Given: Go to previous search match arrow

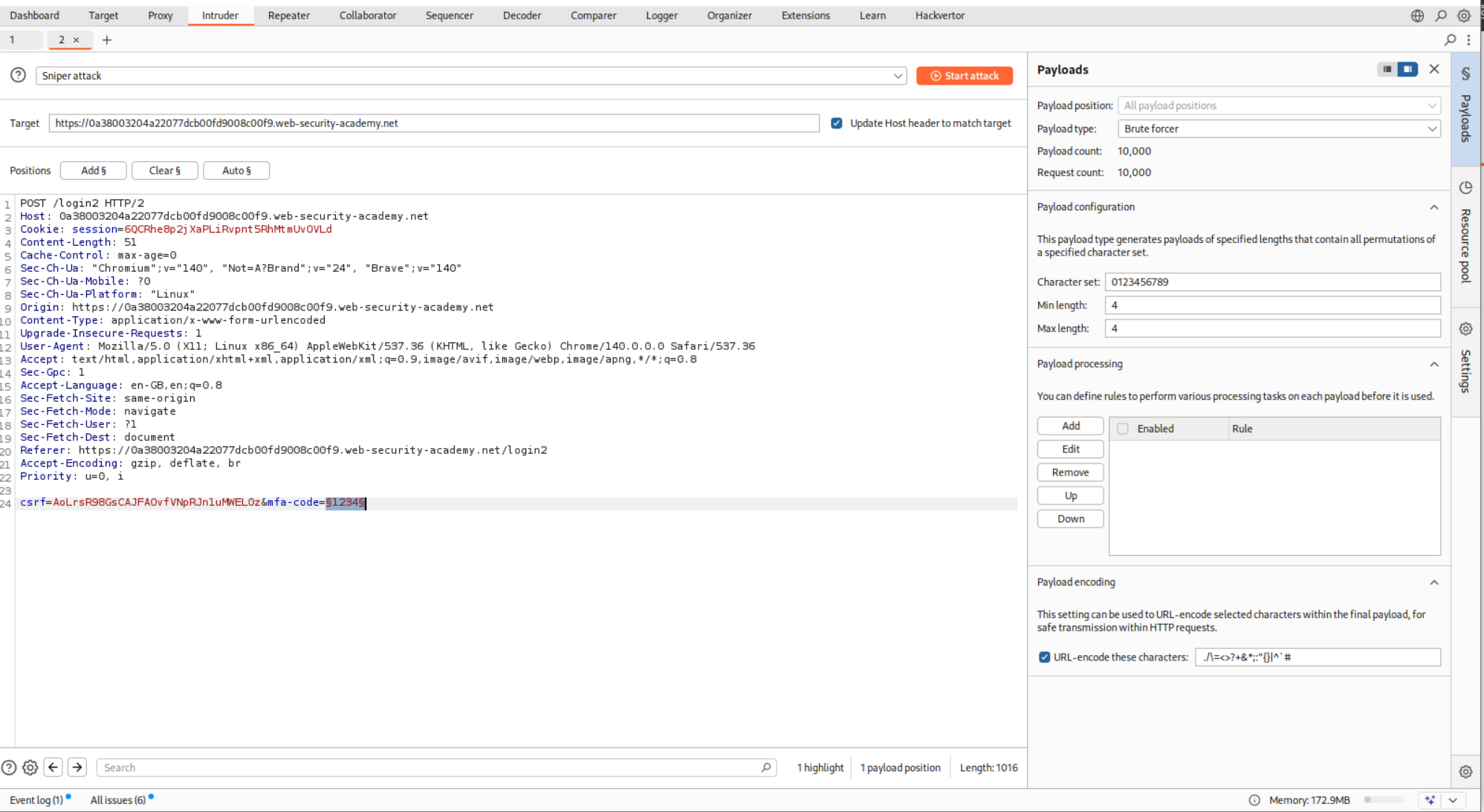Looking at the screenshot, I should [x=54, y=767].
